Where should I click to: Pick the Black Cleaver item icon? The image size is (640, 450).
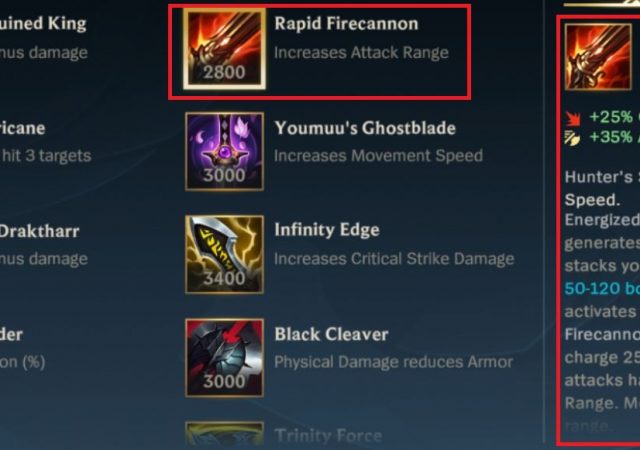point(224,358)
